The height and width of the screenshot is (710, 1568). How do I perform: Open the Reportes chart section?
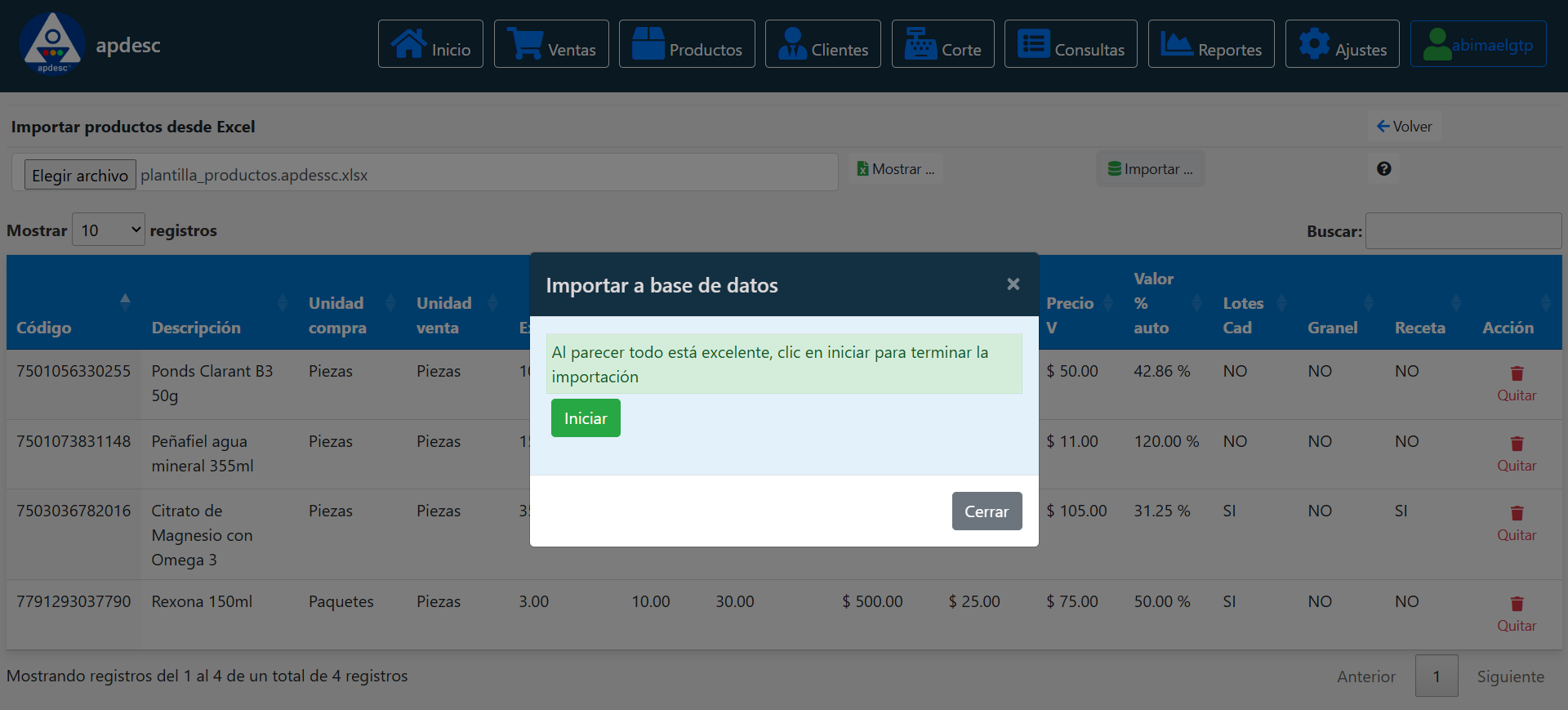(x=1211, y=44)
